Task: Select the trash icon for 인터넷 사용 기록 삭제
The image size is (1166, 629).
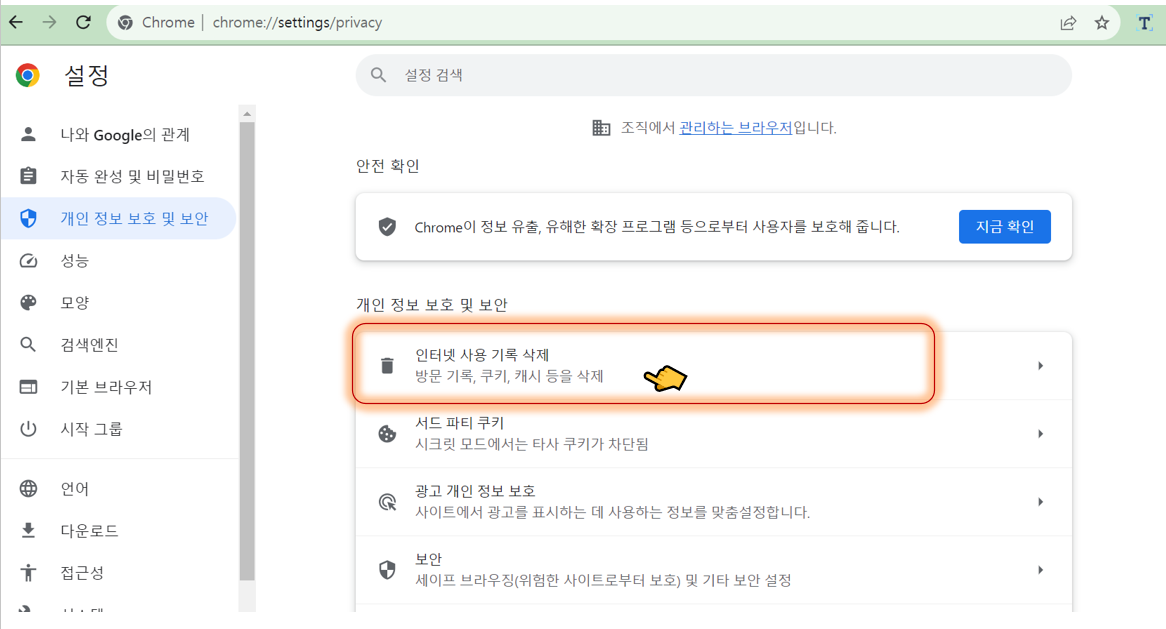Action: (386, 364)
